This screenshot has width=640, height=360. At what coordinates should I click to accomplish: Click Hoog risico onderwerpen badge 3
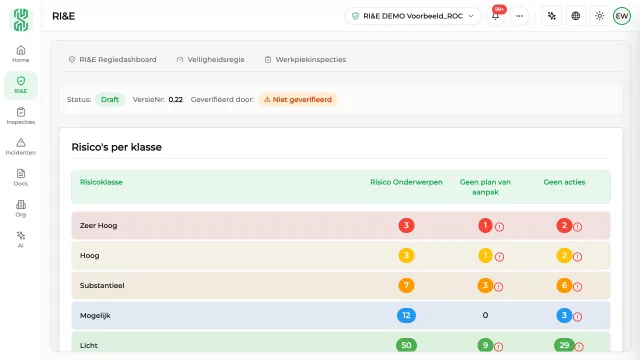click(x=406, y=256)
